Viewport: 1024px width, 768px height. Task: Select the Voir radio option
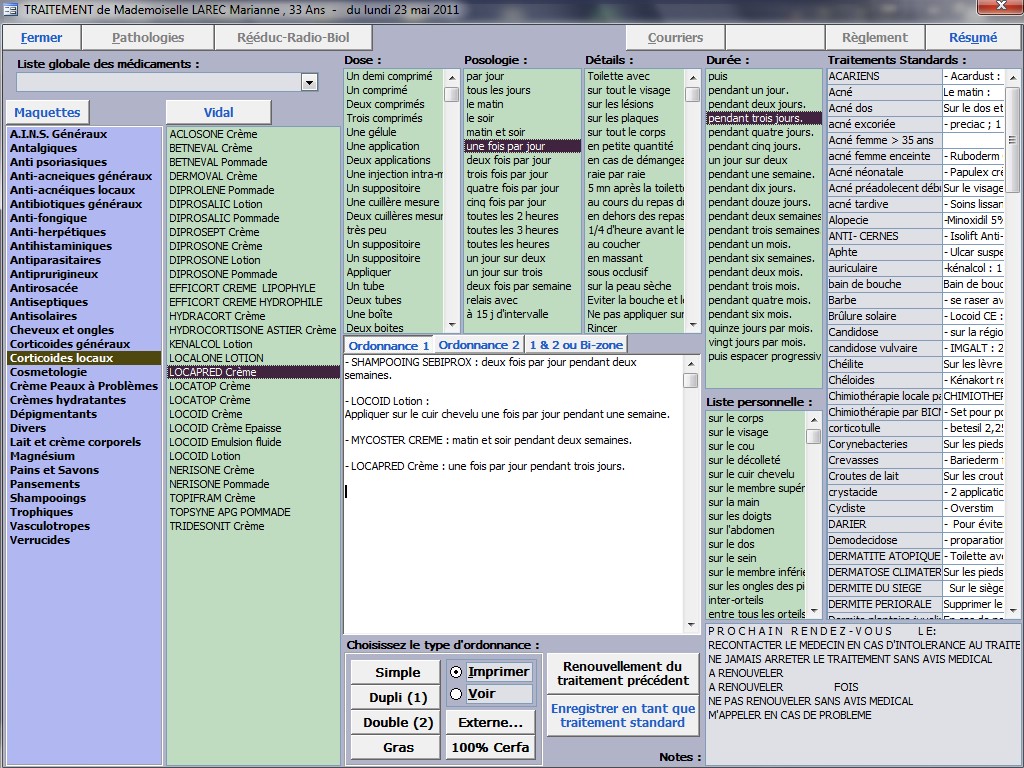(x=457, y=694)
